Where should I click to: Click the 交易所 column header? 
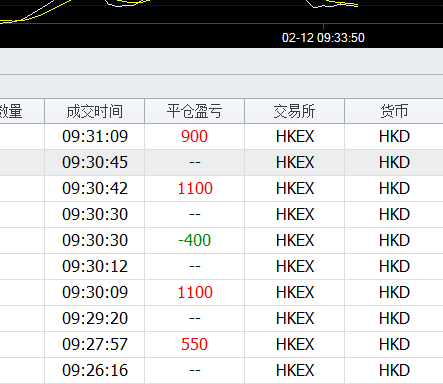(x=295, y=111)
